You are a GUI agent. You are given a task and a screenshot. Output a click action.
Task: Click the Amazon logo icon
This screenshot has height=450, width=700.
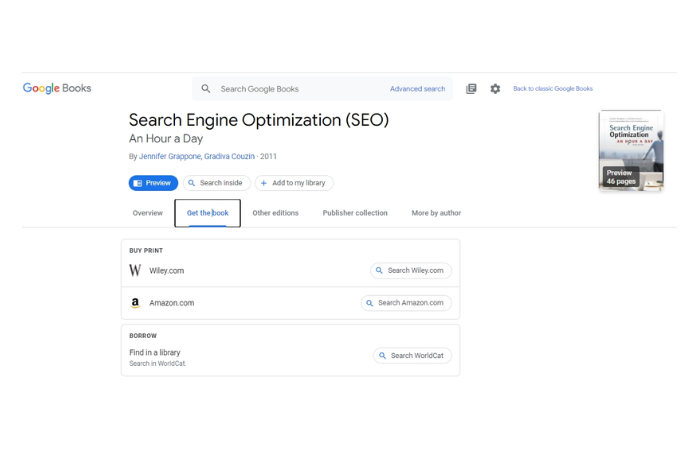pyautogui.click(x=135, y=303)
